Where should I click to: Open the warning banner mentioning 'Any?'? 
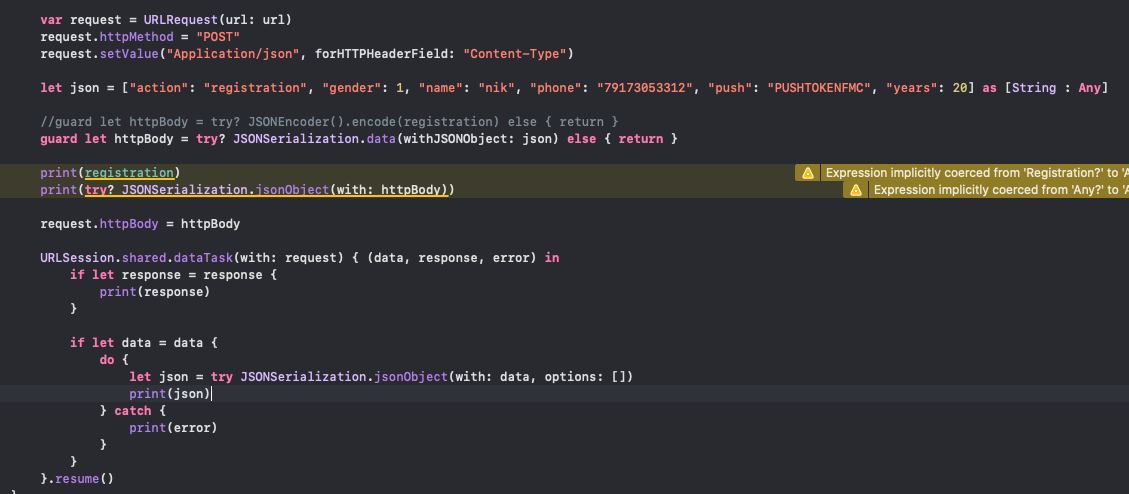986,190
